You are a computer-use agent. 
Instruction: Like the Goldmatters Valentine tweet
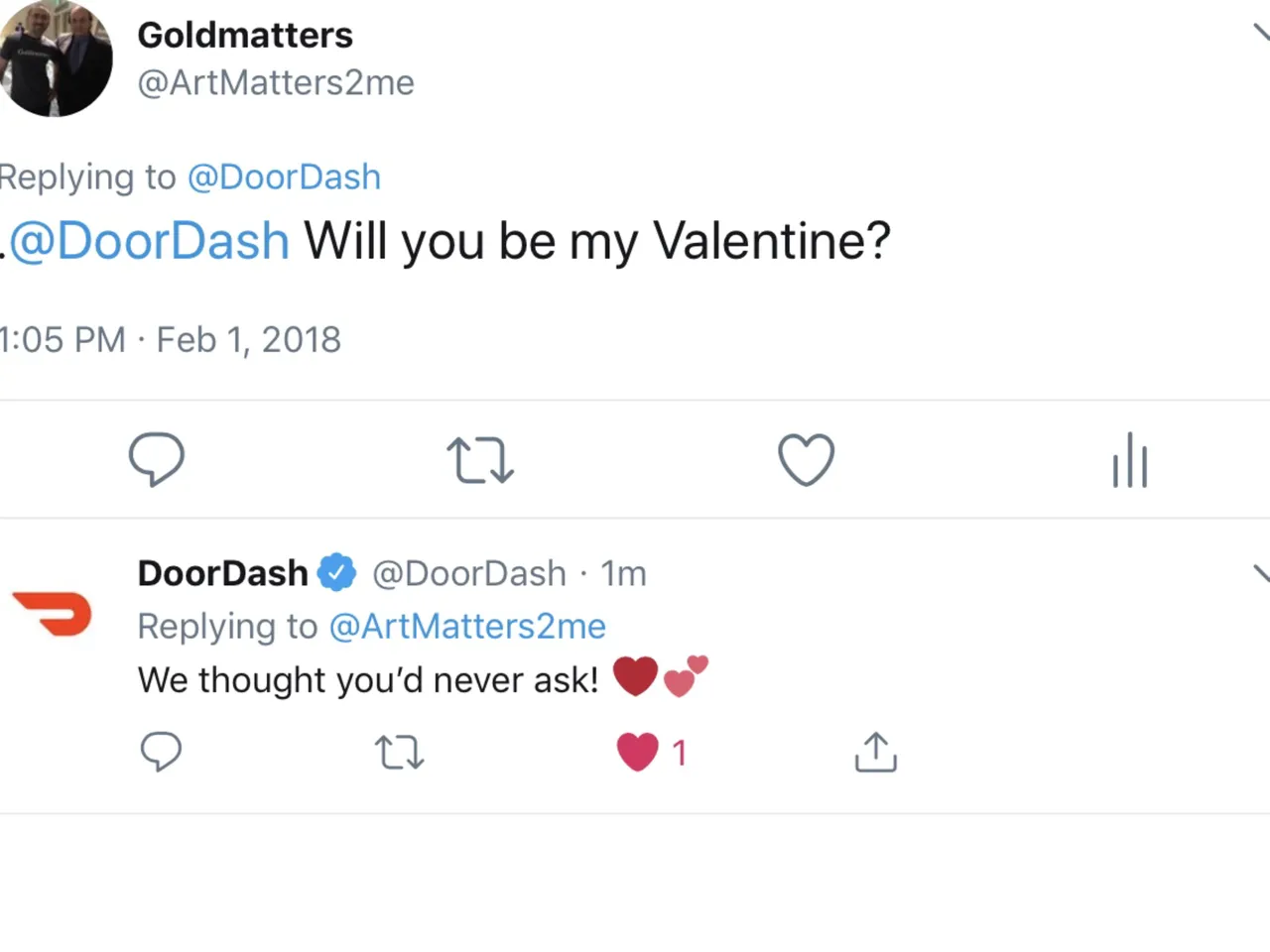[806, 459]
